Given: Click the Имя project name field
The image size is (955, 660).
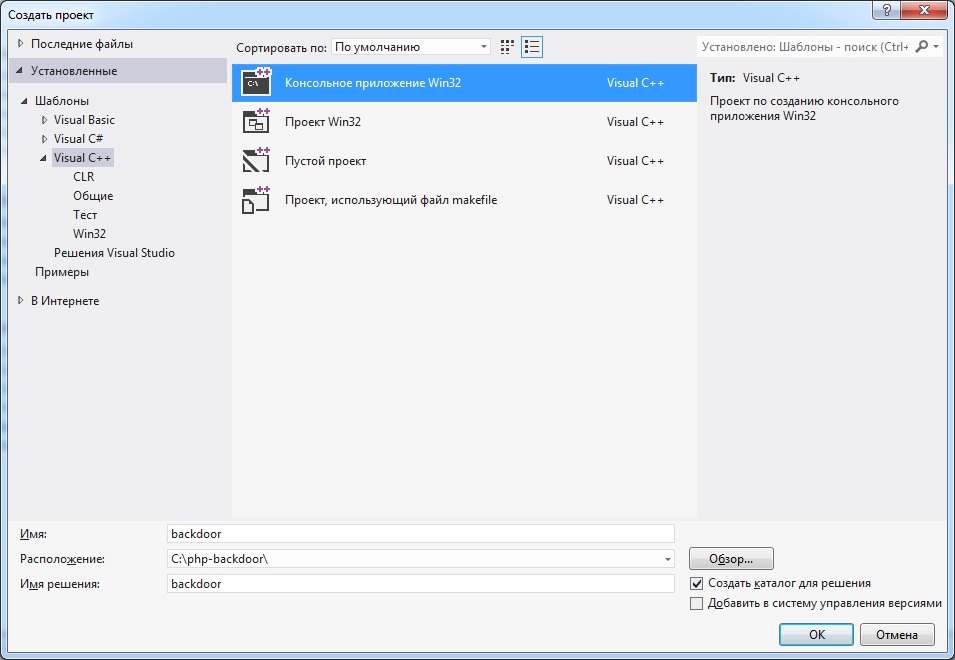Looking at the screenshot, I should (x=420, y=534).
